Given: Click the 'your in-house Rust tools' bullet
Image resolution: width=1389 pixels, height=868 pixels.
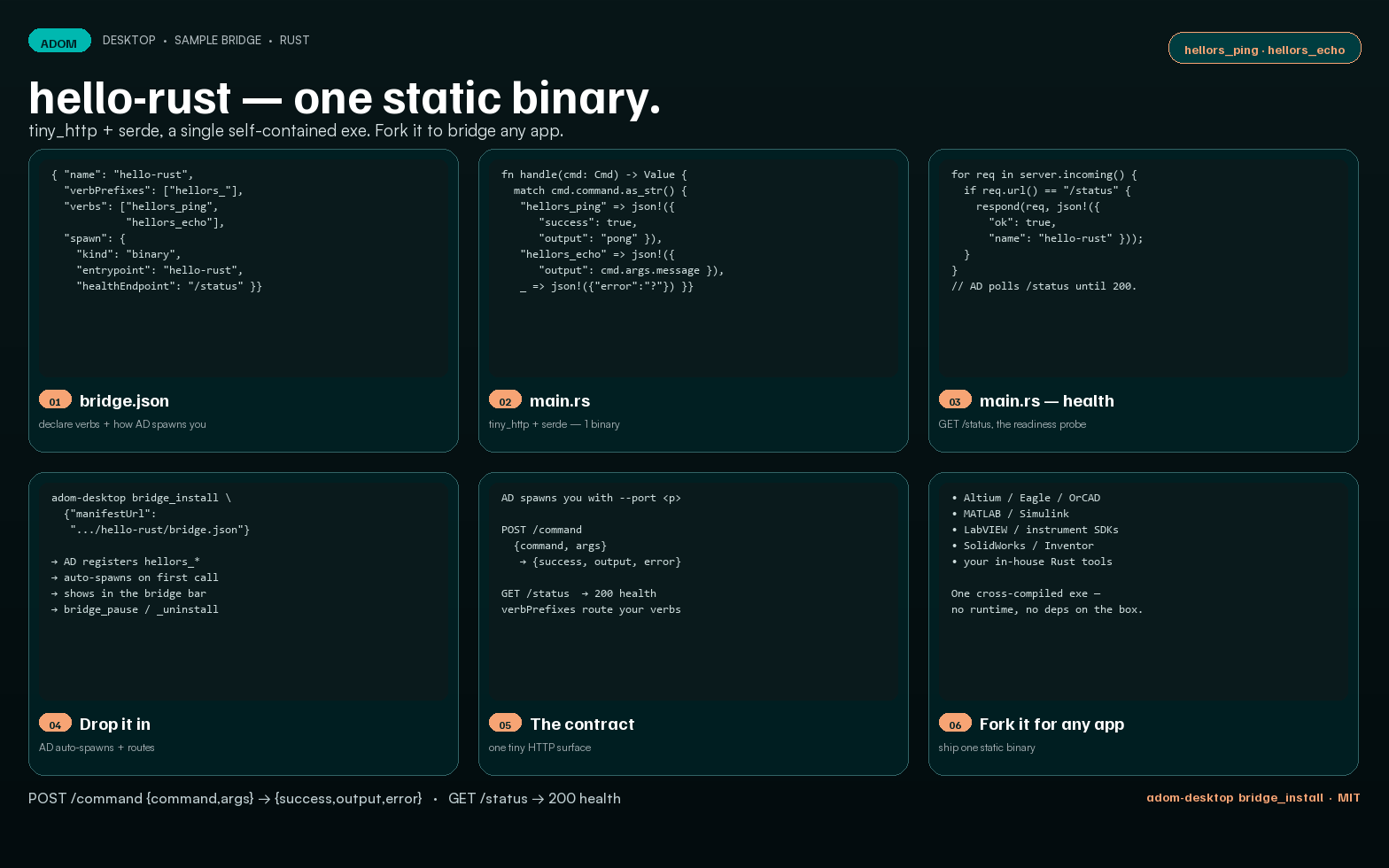Looking at the screenshot, I should coord(1032,562).
